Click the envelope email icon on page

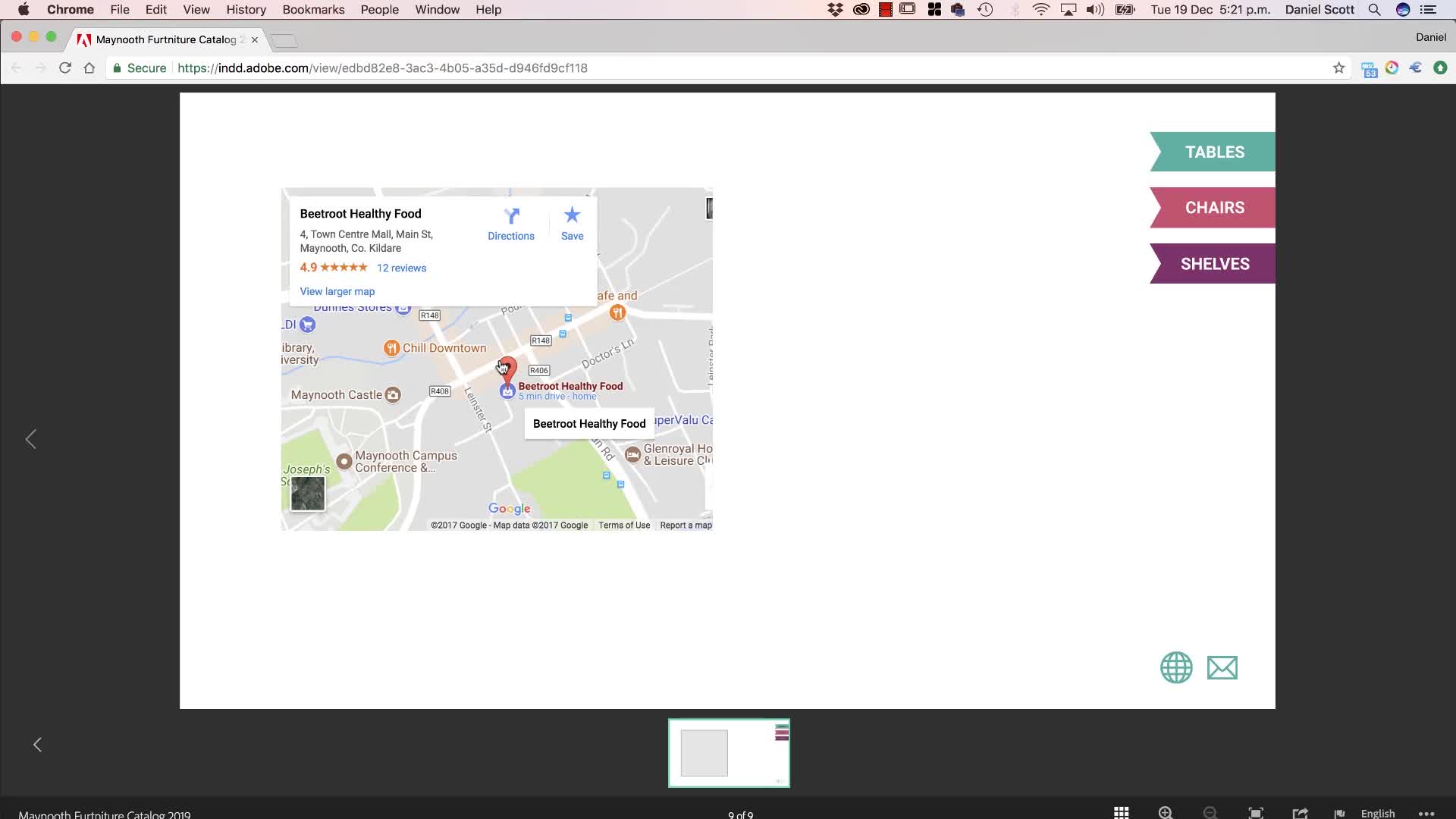pyautogui.click(x=1222, y=667)
